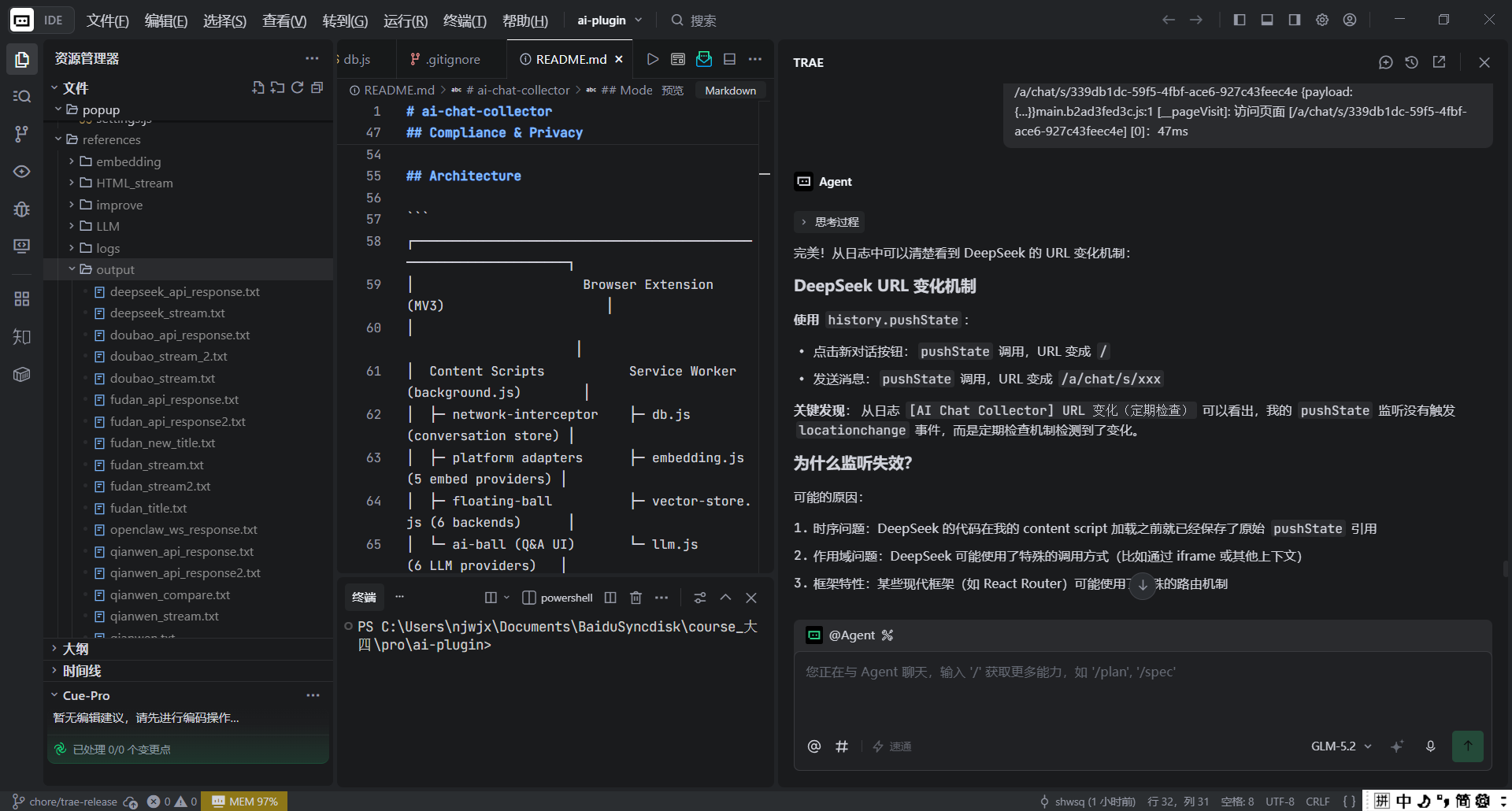Viewport: 1512px width, 811px height.
Task: Expand the 思考过程 thinking section
Action: (x=829, y=222)
